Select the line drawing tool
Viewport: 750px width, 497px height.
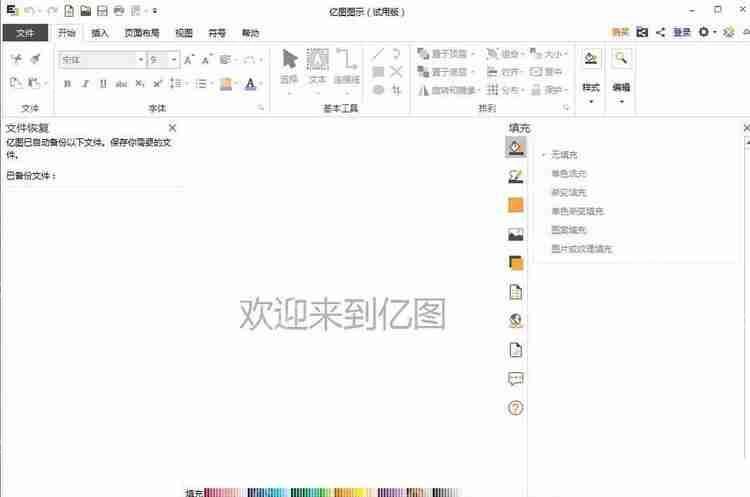click(x=378, y=54)
